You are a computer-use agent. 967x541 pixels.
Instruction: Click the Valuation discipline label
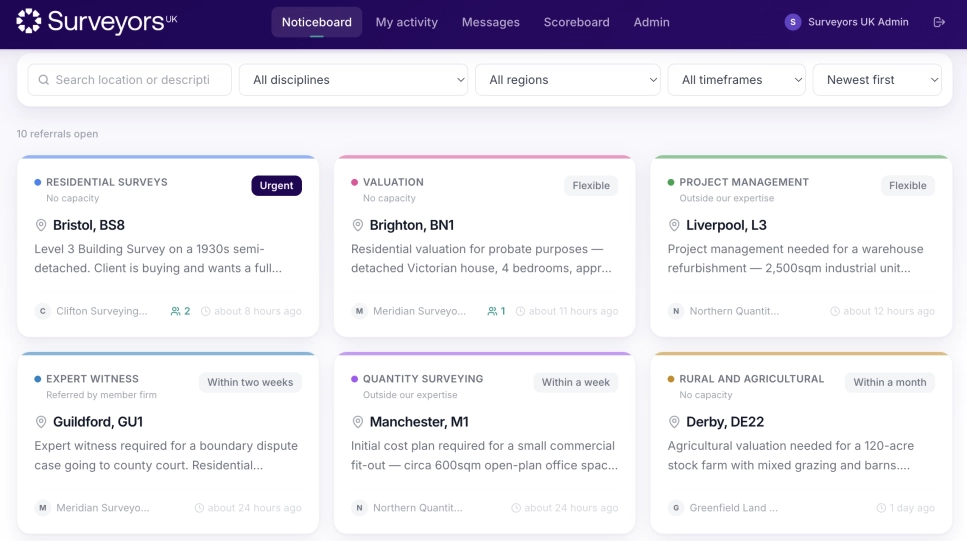click(393, 182)
